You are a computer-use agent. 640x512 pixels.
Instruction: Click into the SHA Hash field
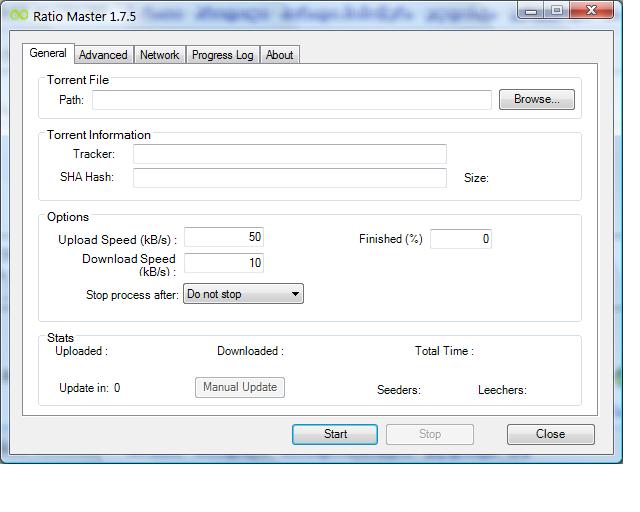click(x=290, y=178)
